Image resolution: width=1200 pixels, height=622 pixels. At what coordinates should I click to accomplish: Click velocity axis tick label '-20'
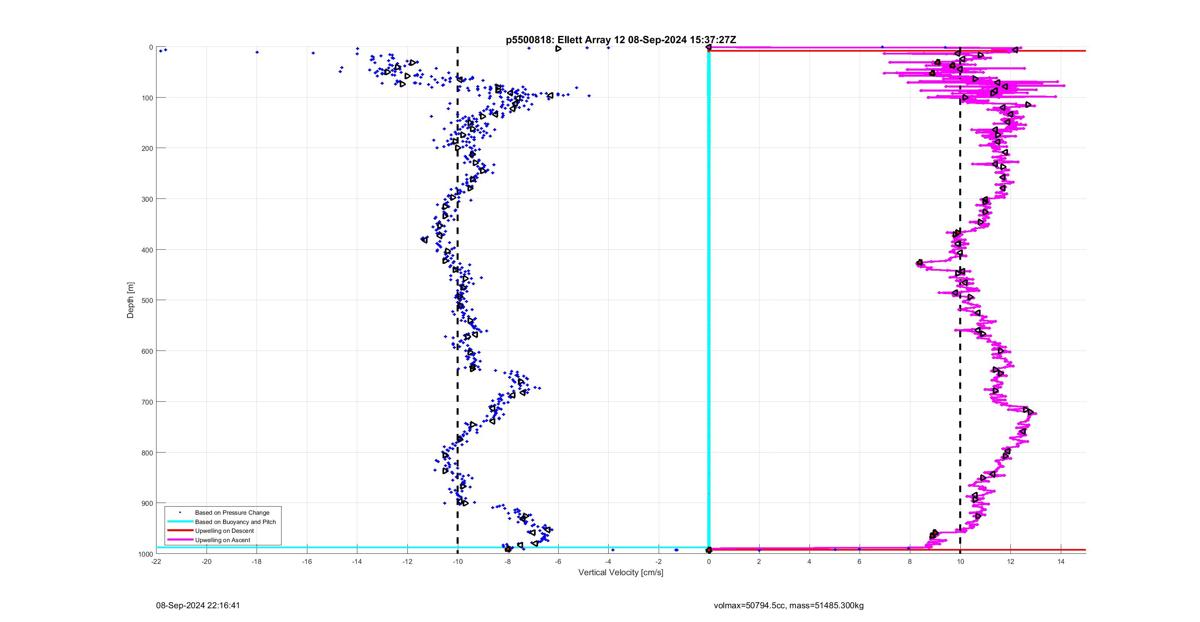click(x=206, y=561)
